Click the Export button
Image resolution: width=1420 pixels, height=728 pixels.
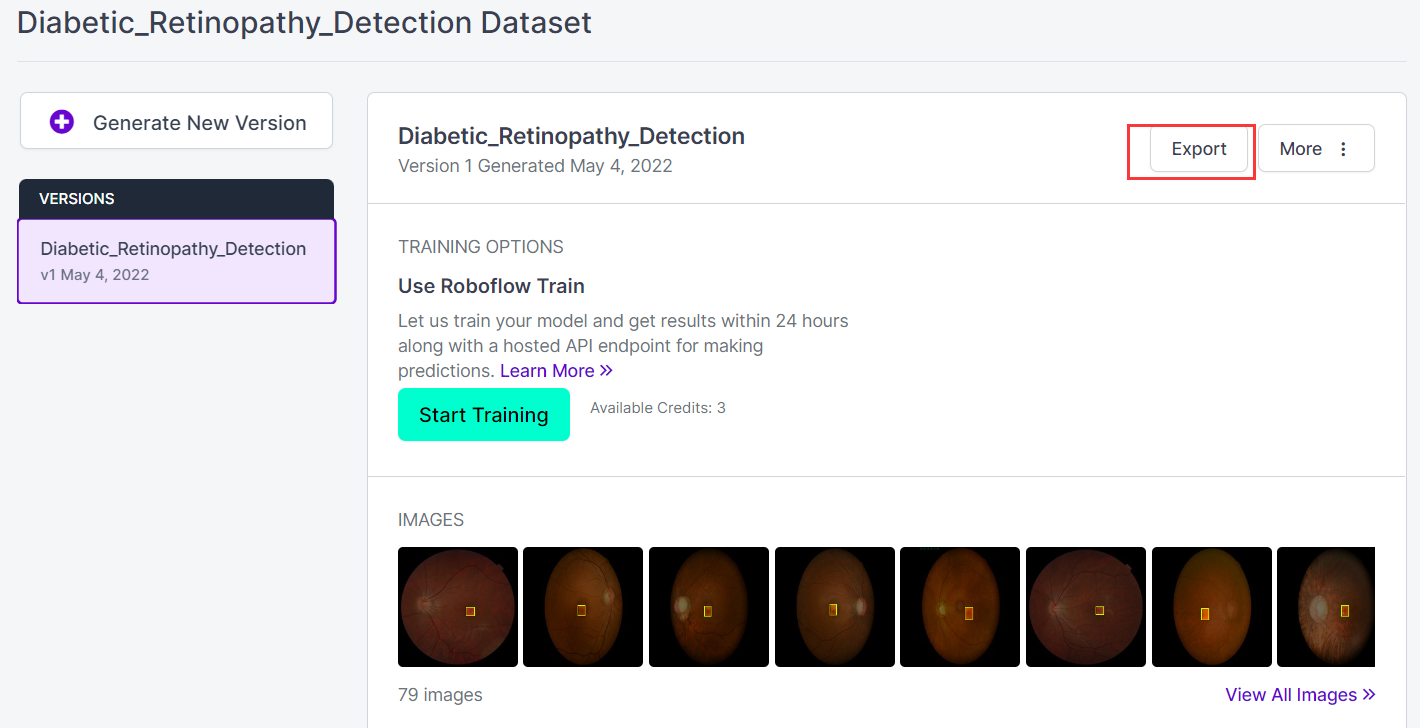1198,149
